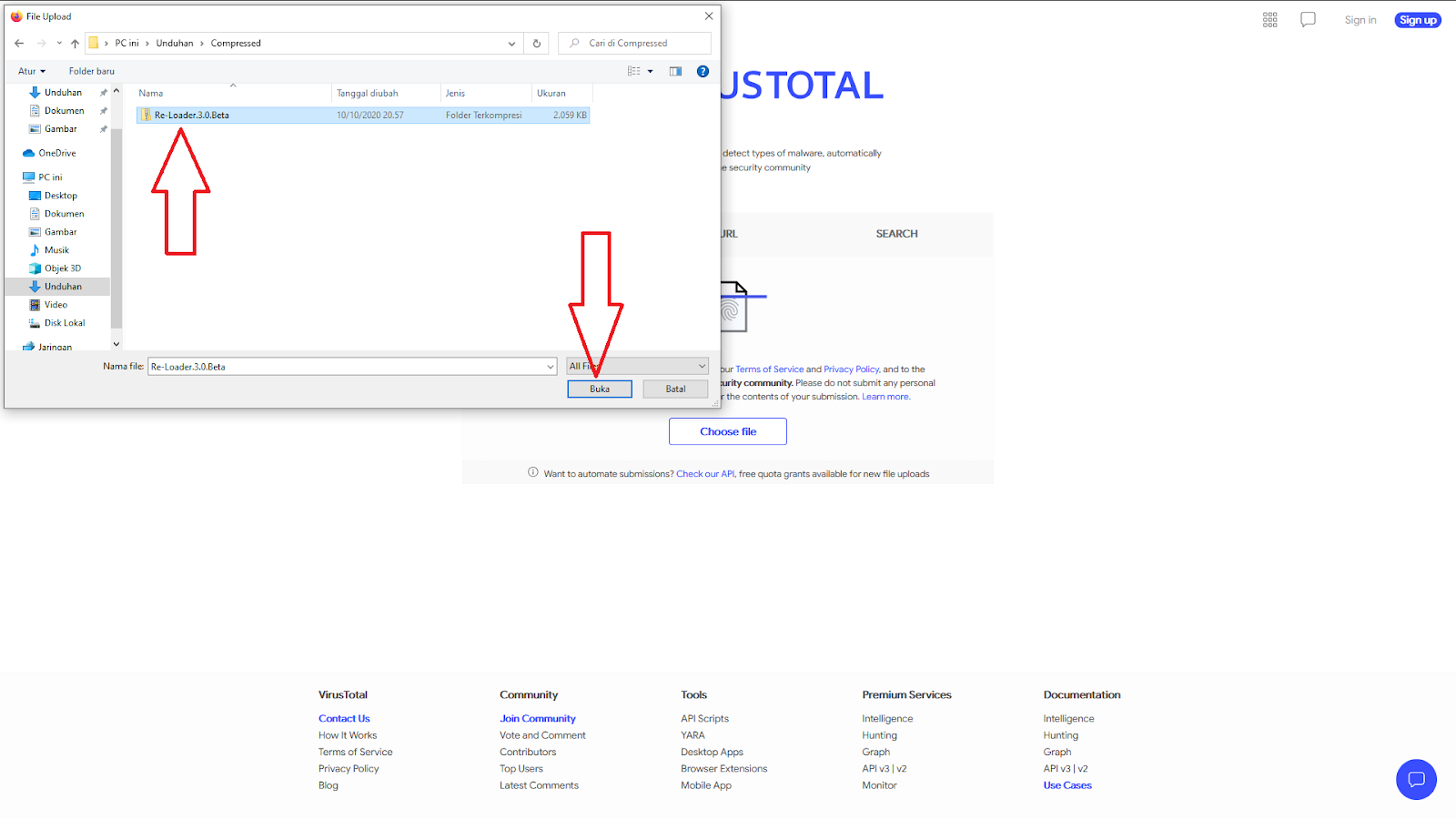Open Terms of Service link near upload
Viewport: 1456px width, 819px height.
(770, 369)
